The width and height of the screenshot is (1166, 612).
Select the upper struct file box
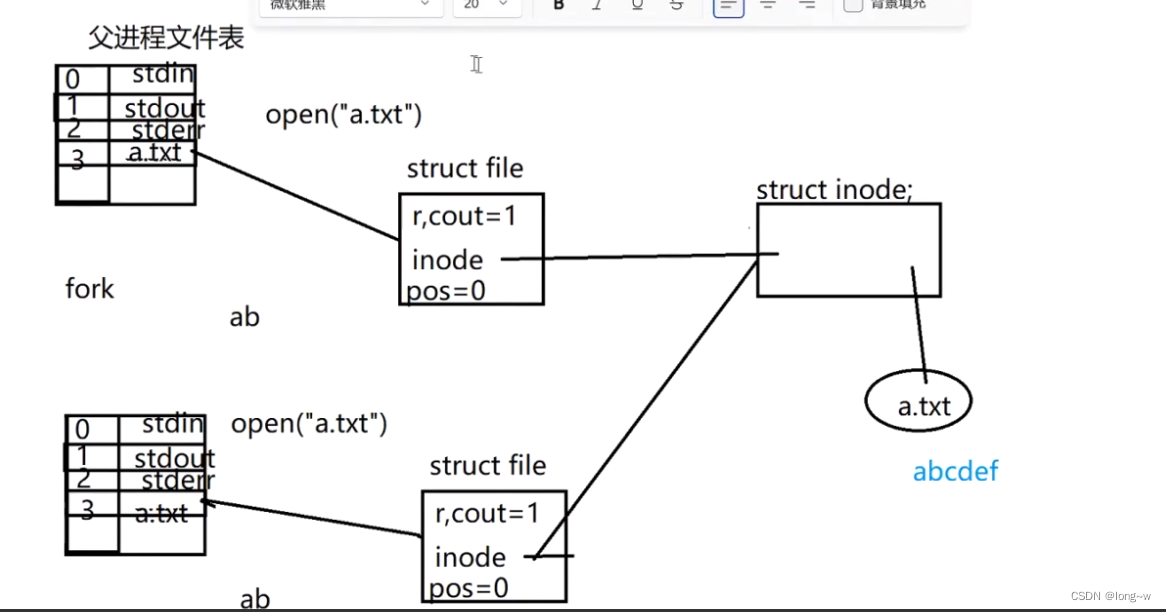(471, 248)
